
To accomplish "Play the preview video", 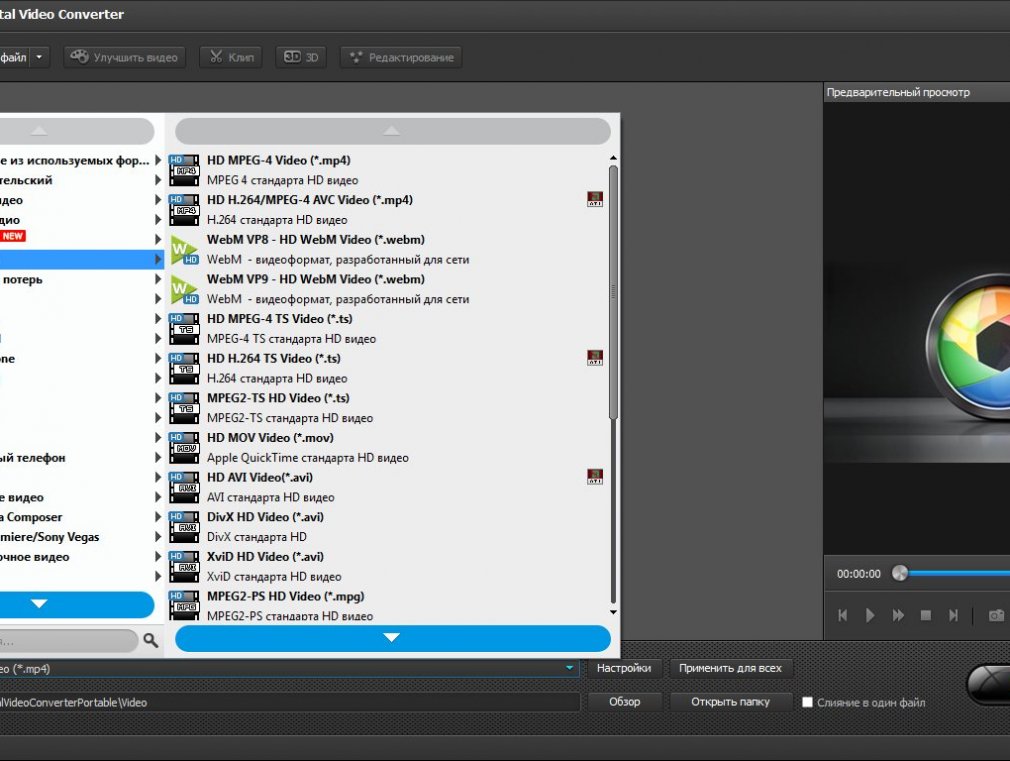I will [870, 615].
